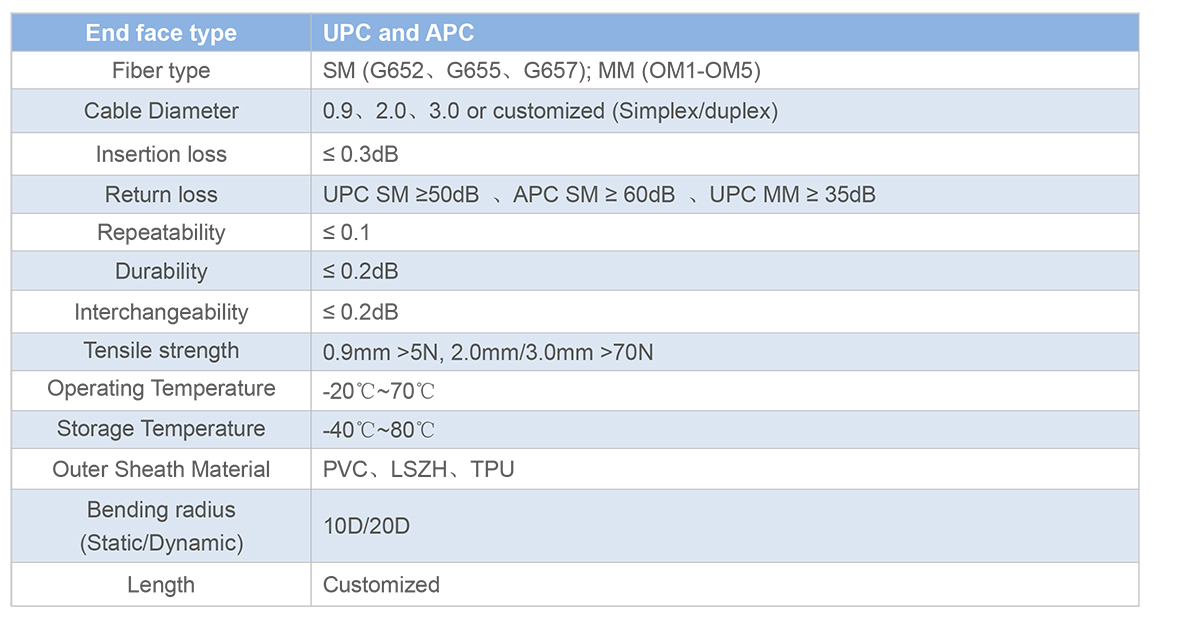1200x621 pixels.
Task: Click the 'Operating Temperature' label
Action: coord(161,388)
